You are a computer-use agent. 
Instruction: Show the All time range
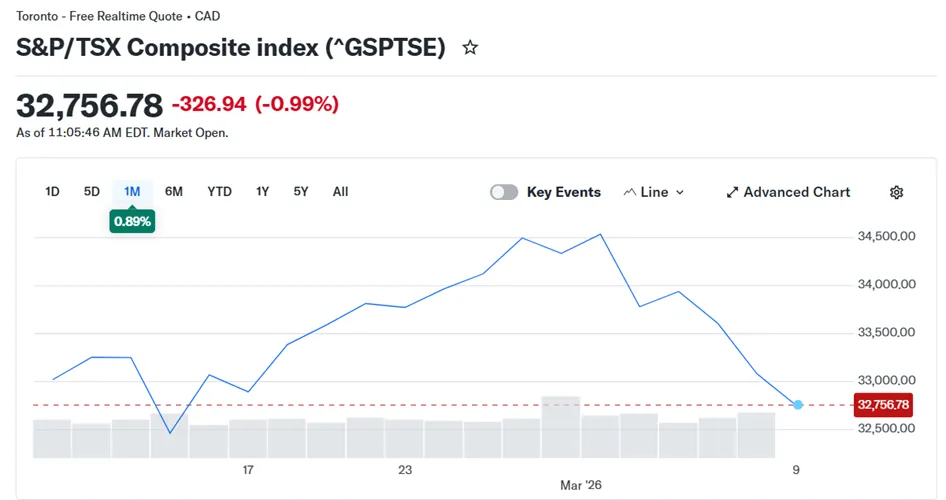tap(340, 191)
